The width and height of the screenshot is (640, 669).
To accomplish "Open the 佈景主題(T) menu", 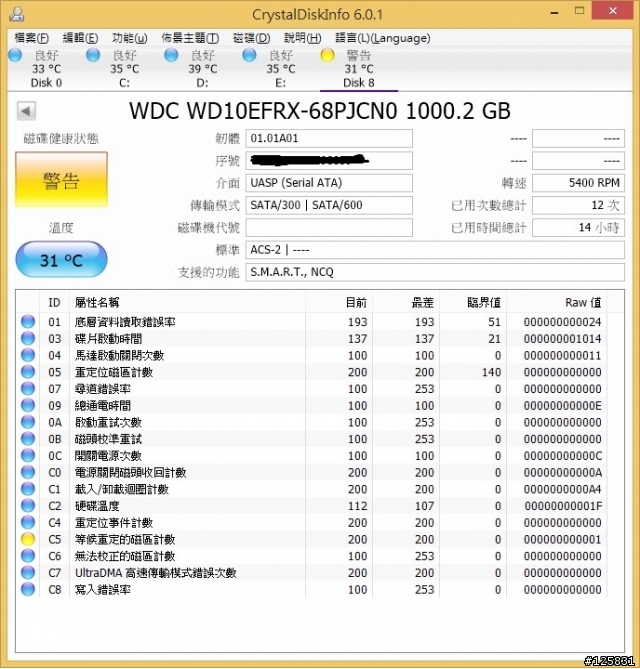I will pos(190,38).
